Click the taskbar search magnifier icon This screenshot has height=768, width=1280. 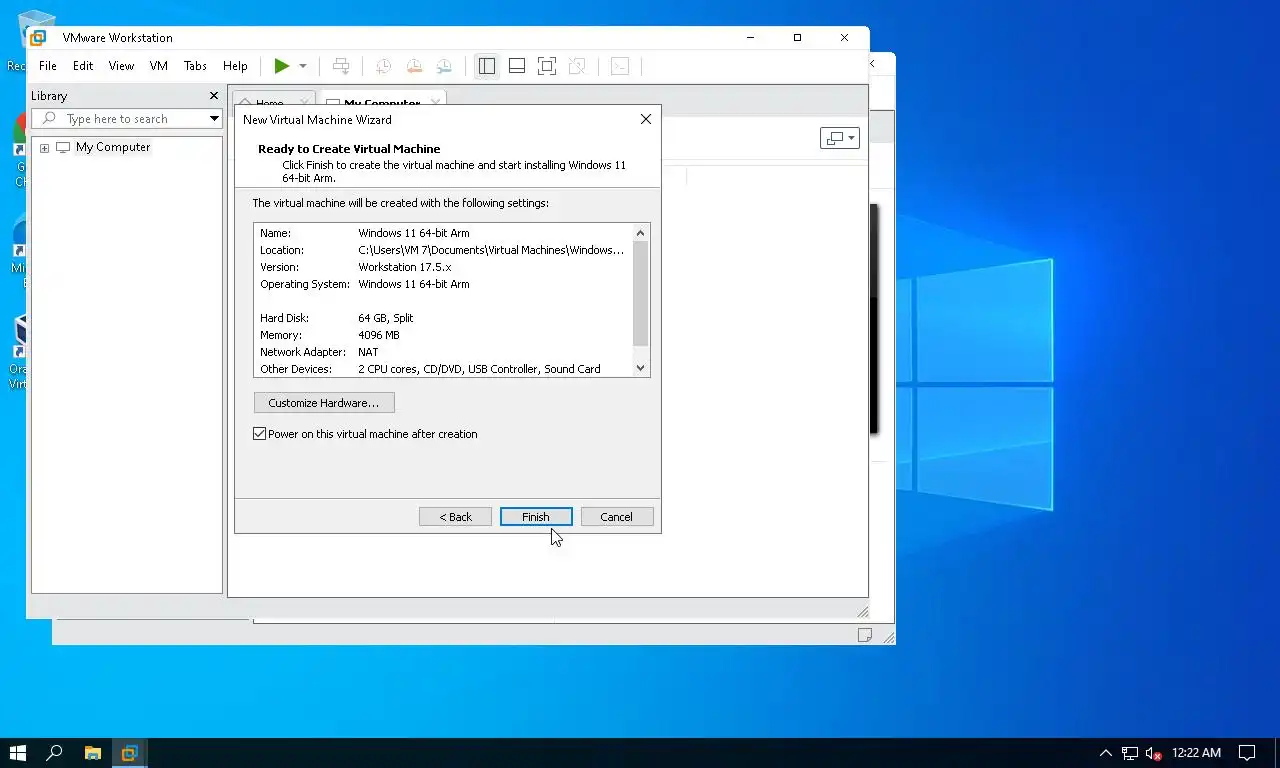click(x=55, y=753)
